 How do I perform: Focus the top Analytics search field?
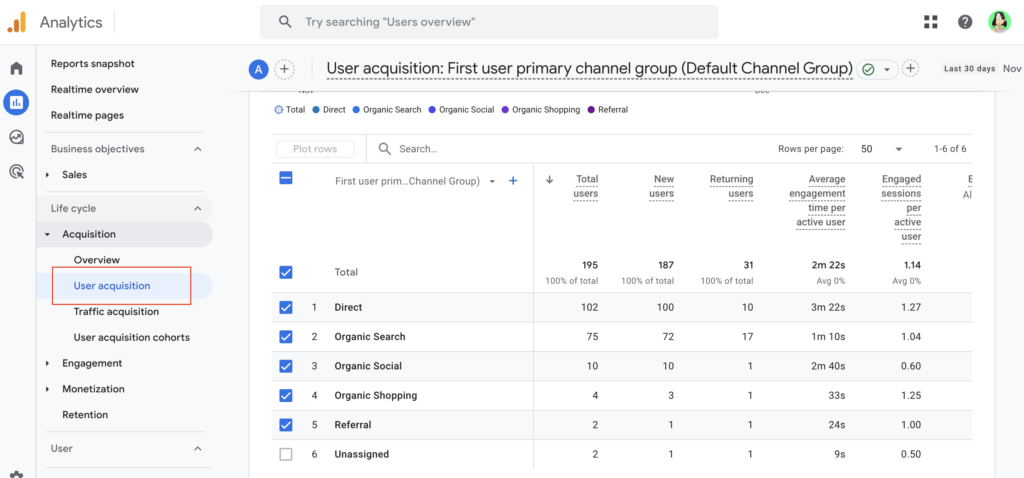point(488,22)
